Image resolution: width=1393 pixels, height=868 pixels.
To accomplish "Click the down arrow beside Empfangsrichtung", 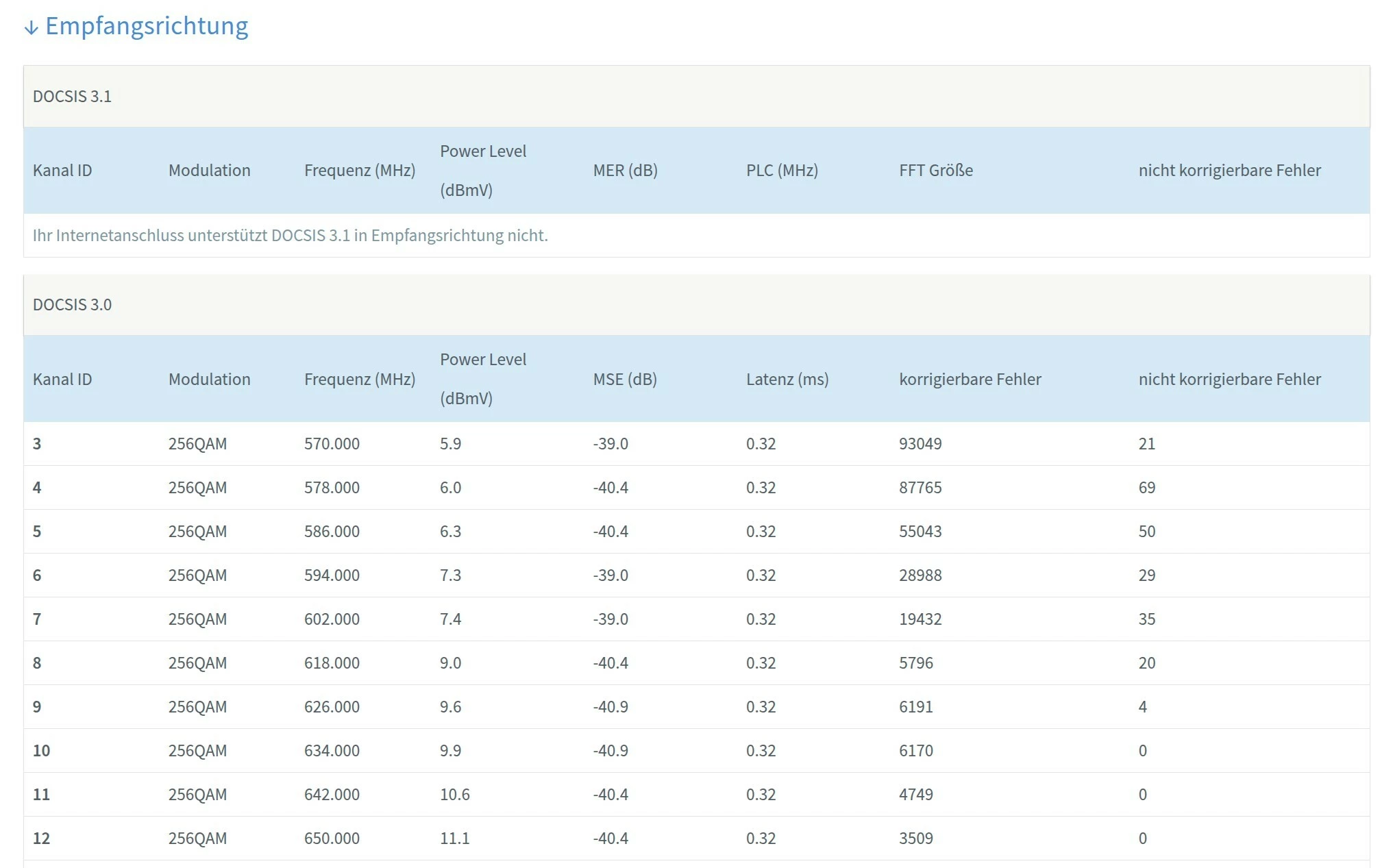I will click(31, 27).
